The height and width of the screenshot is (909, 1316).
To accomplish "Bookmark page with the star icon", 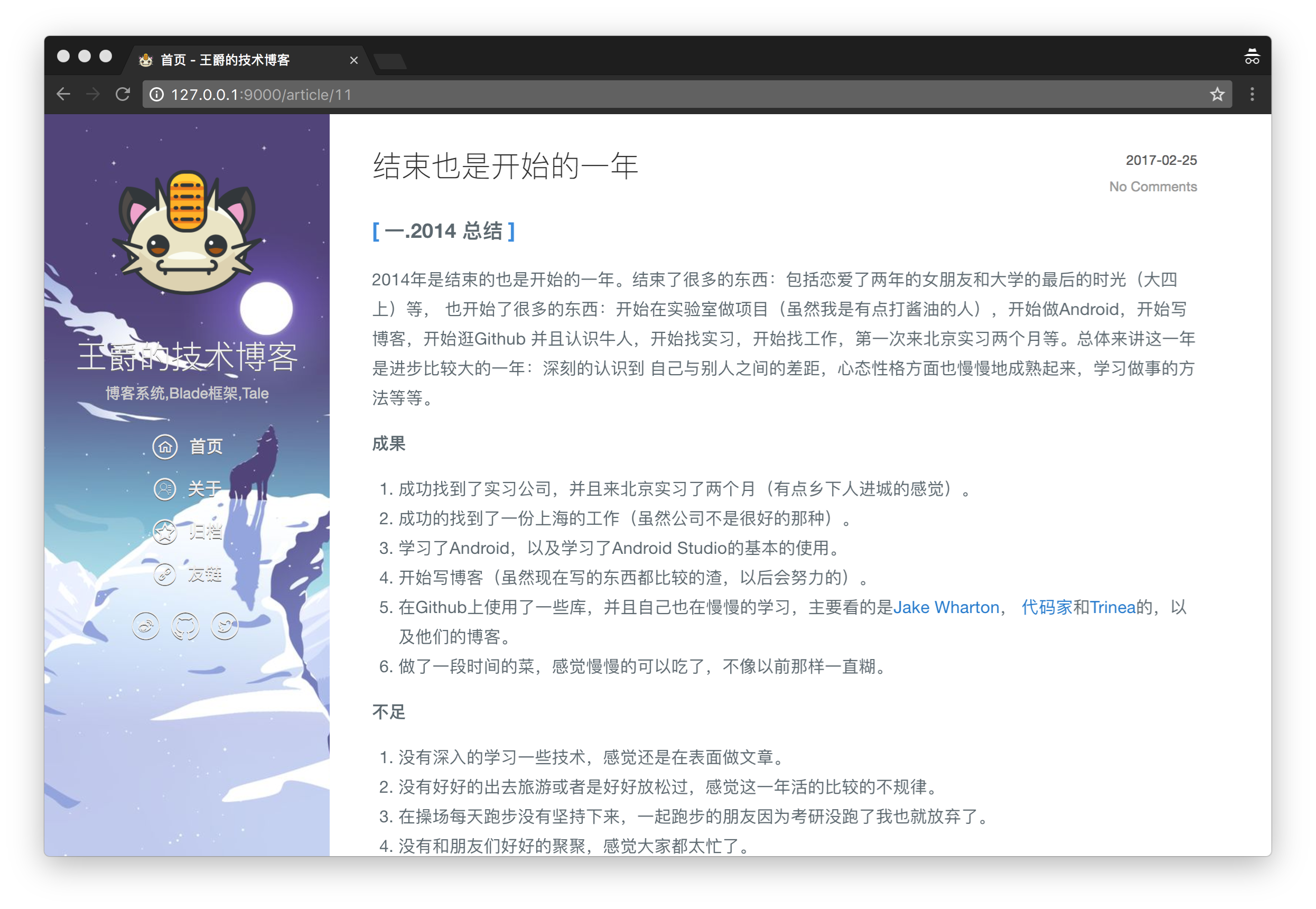I will coord(1217,94).
